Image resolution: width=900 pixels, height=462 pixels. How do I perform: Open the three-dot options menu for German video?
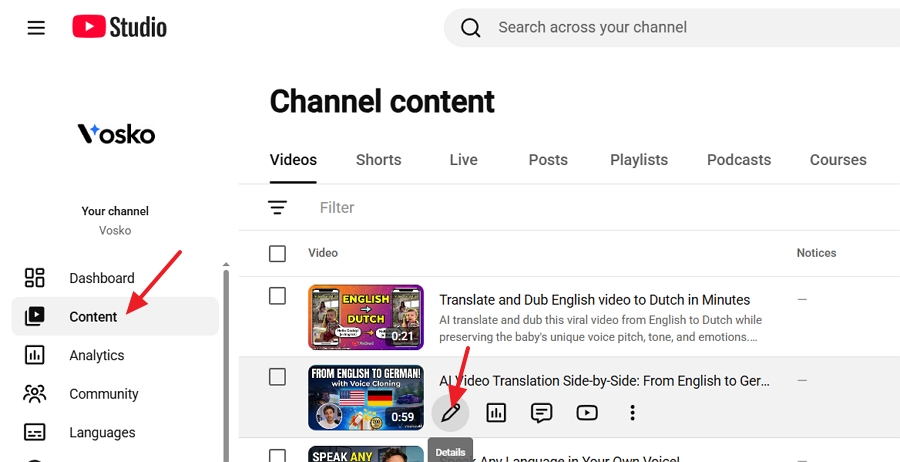pyautogui.click(x=632, y=413)
